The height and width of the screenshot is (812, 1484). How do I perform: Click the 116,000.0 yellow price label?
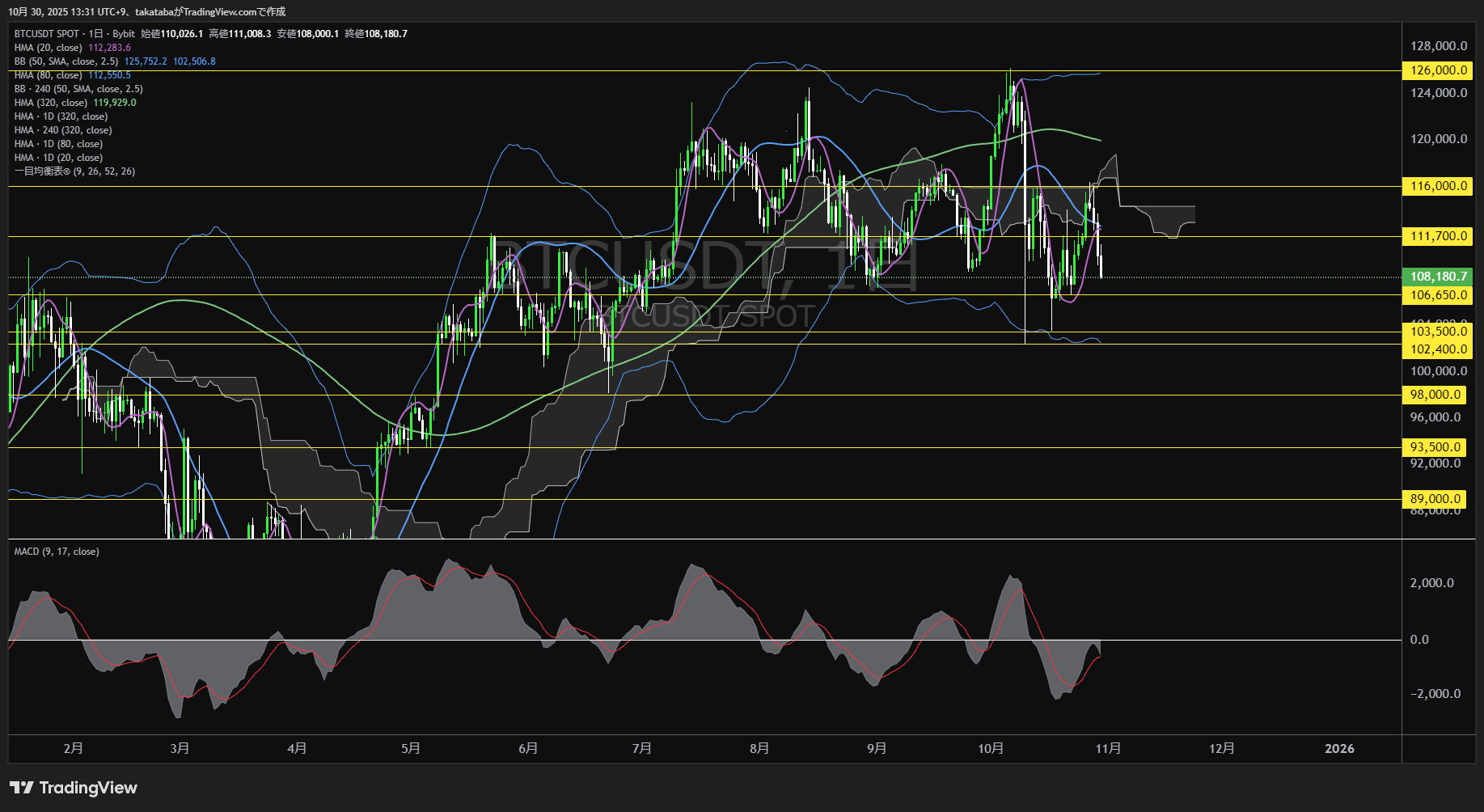tap(1438, 186)
